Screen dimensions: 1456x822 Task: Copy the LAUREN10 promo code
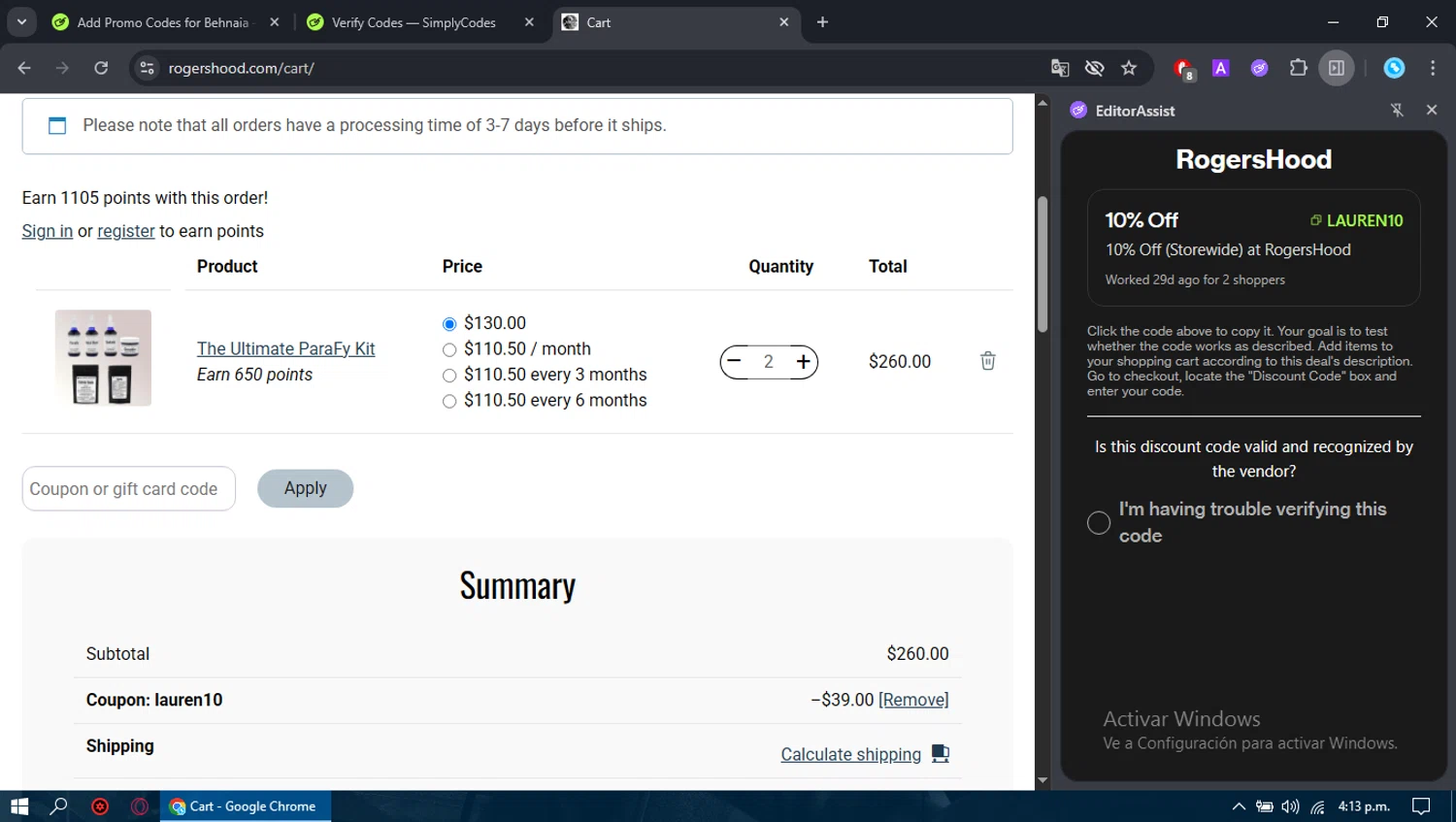[x=1356, y=220]
